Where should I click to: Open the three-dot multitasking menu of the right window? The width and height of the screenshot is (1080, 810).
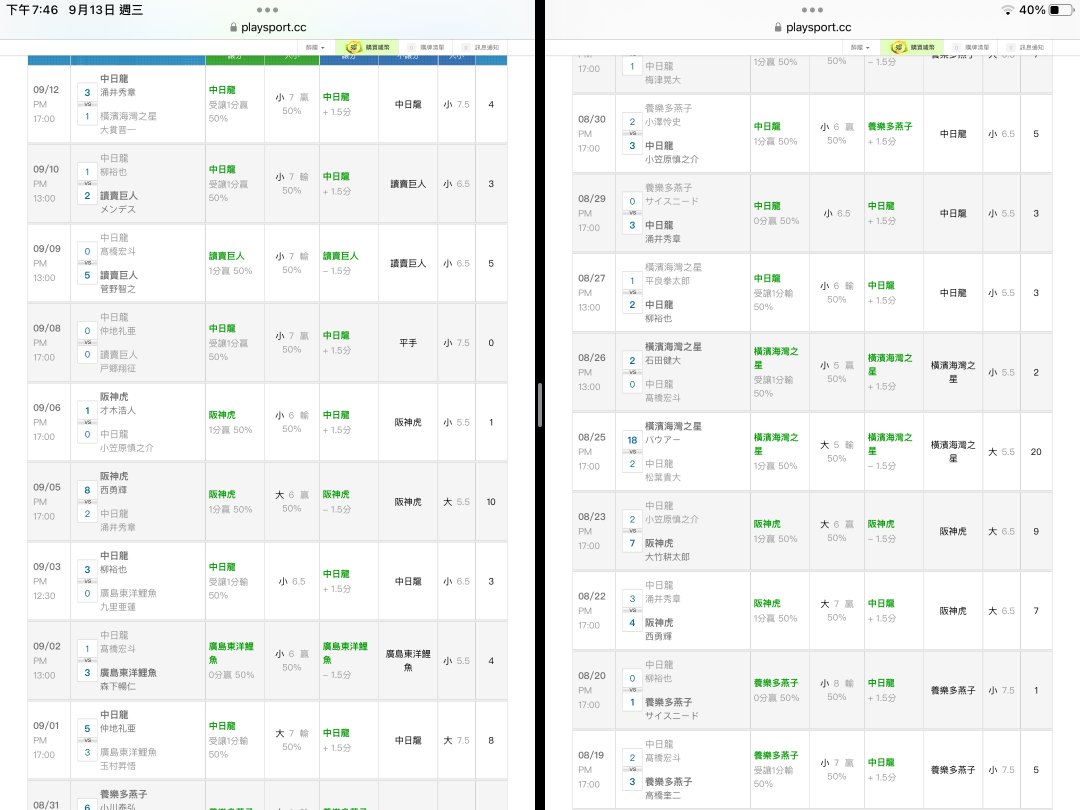(x=812, y=10)
